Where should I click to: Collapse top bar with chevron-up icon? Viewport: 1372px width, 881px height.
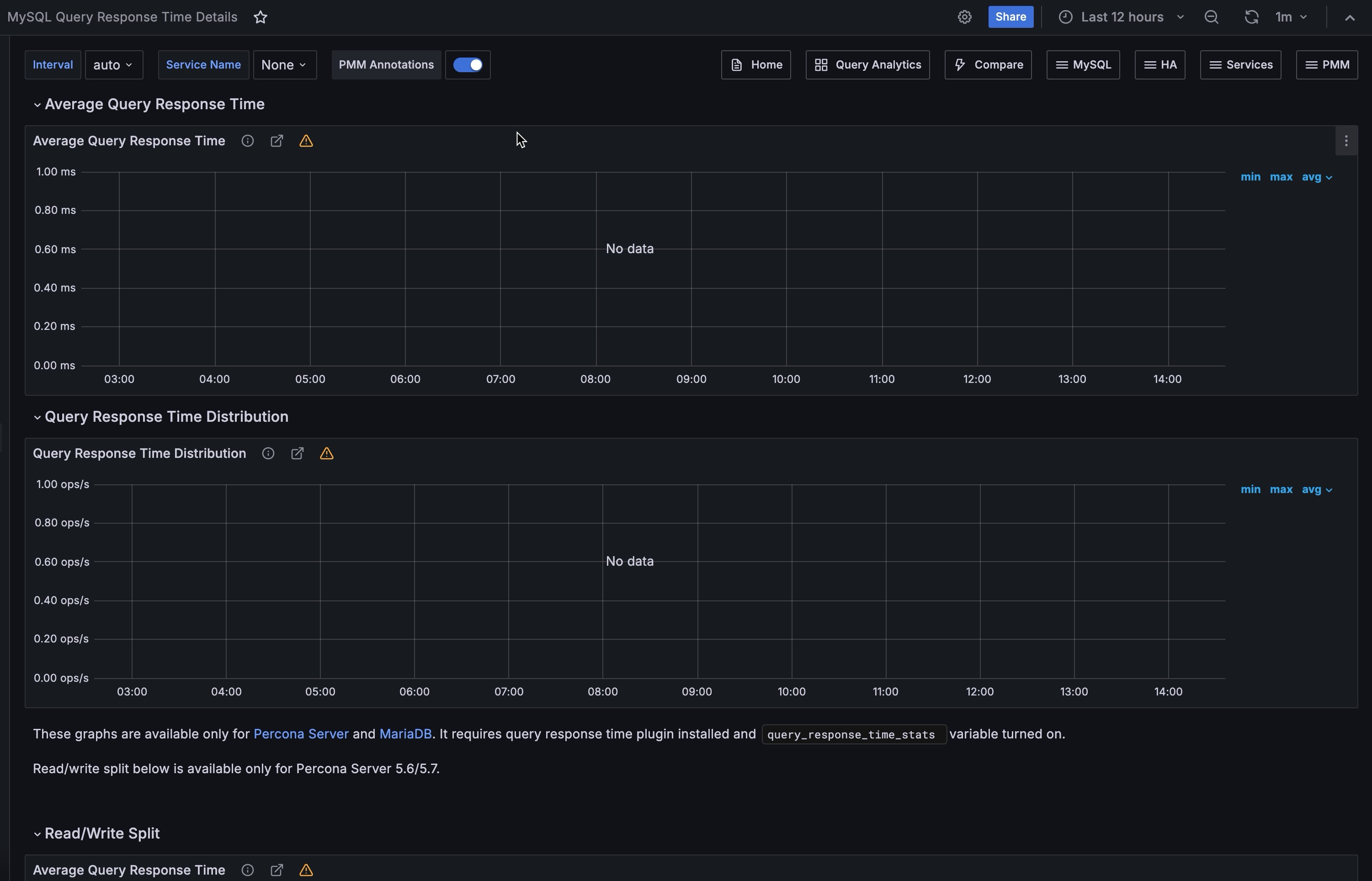pos(1349,18)
